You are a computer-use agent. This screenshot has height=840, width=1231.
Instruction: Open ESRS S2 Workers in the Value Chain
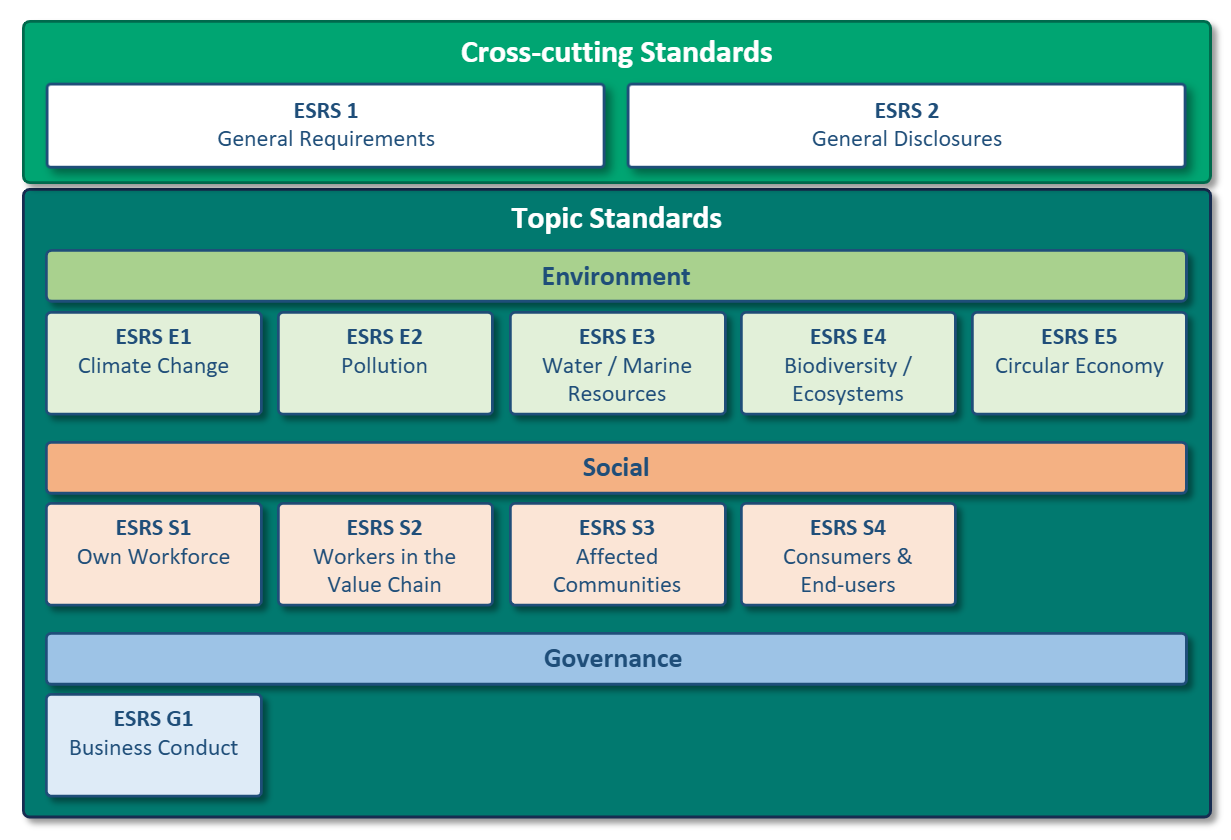coord(385,554)
